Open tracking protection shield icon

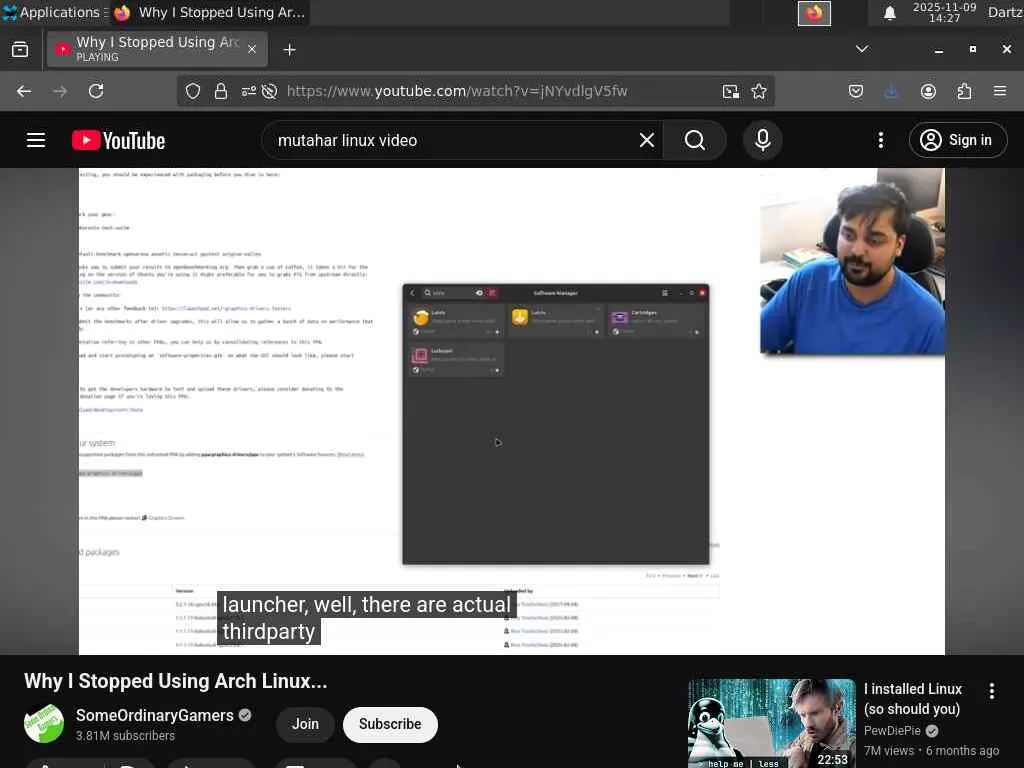(193, 91)
